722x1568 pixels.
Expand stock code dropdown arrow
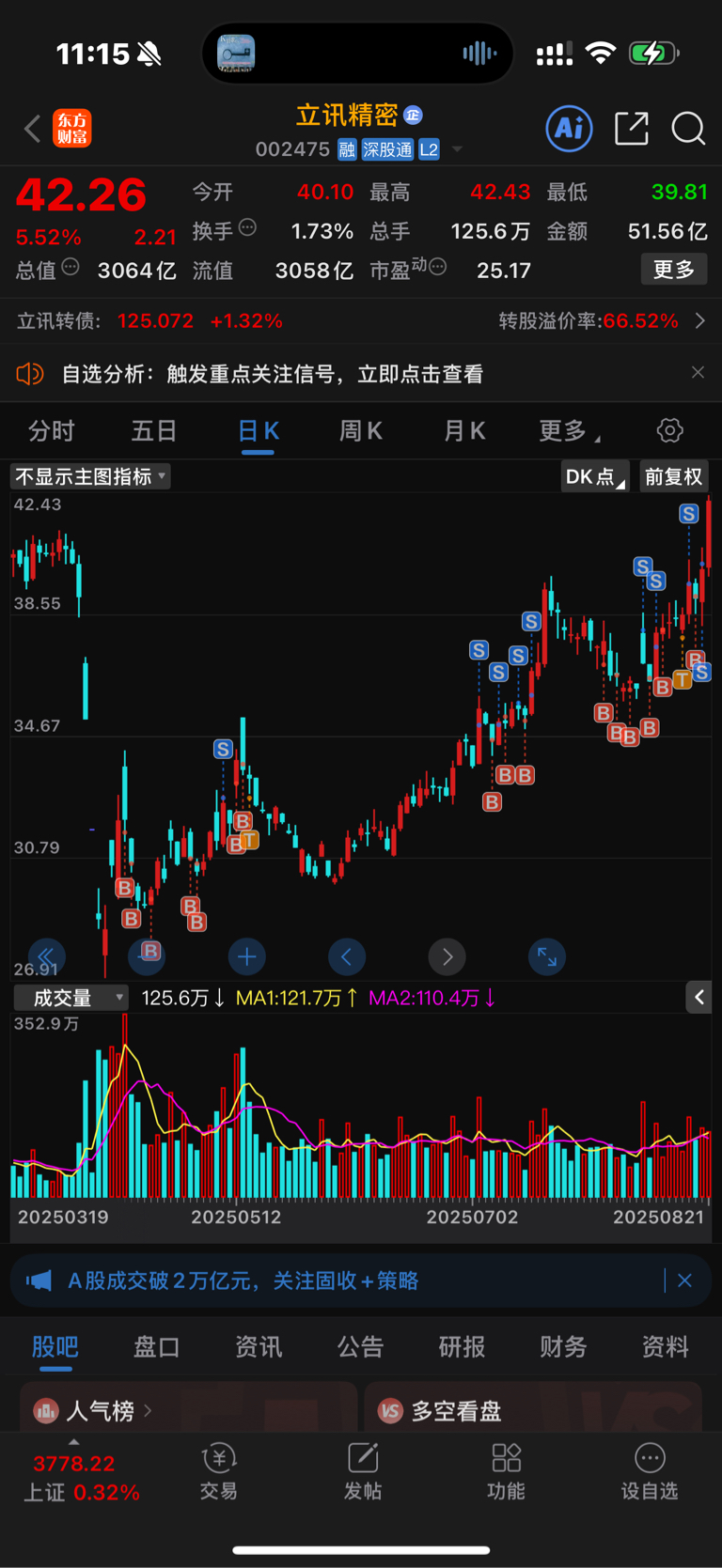(457, 149)
